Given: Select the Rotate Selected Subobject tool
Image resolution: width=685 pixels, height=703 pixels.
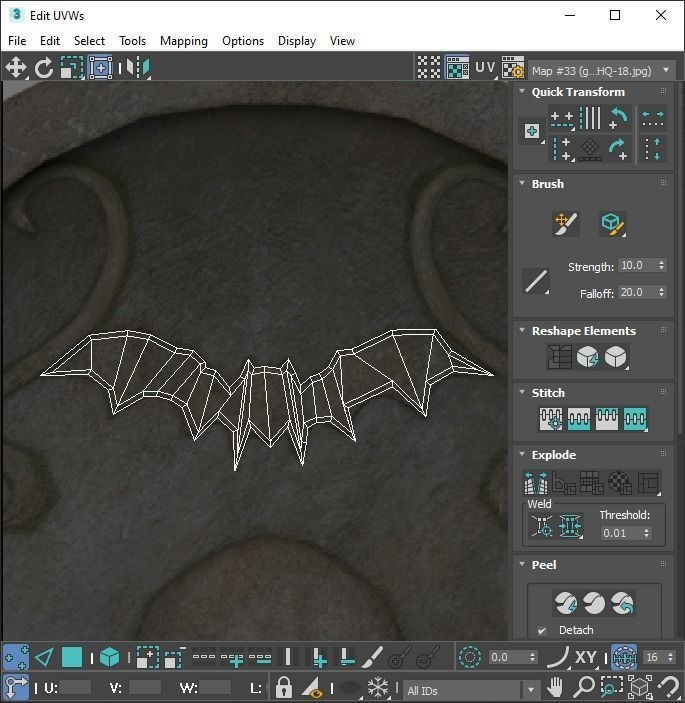Looking at the screenshot, I should coord(44,68).
